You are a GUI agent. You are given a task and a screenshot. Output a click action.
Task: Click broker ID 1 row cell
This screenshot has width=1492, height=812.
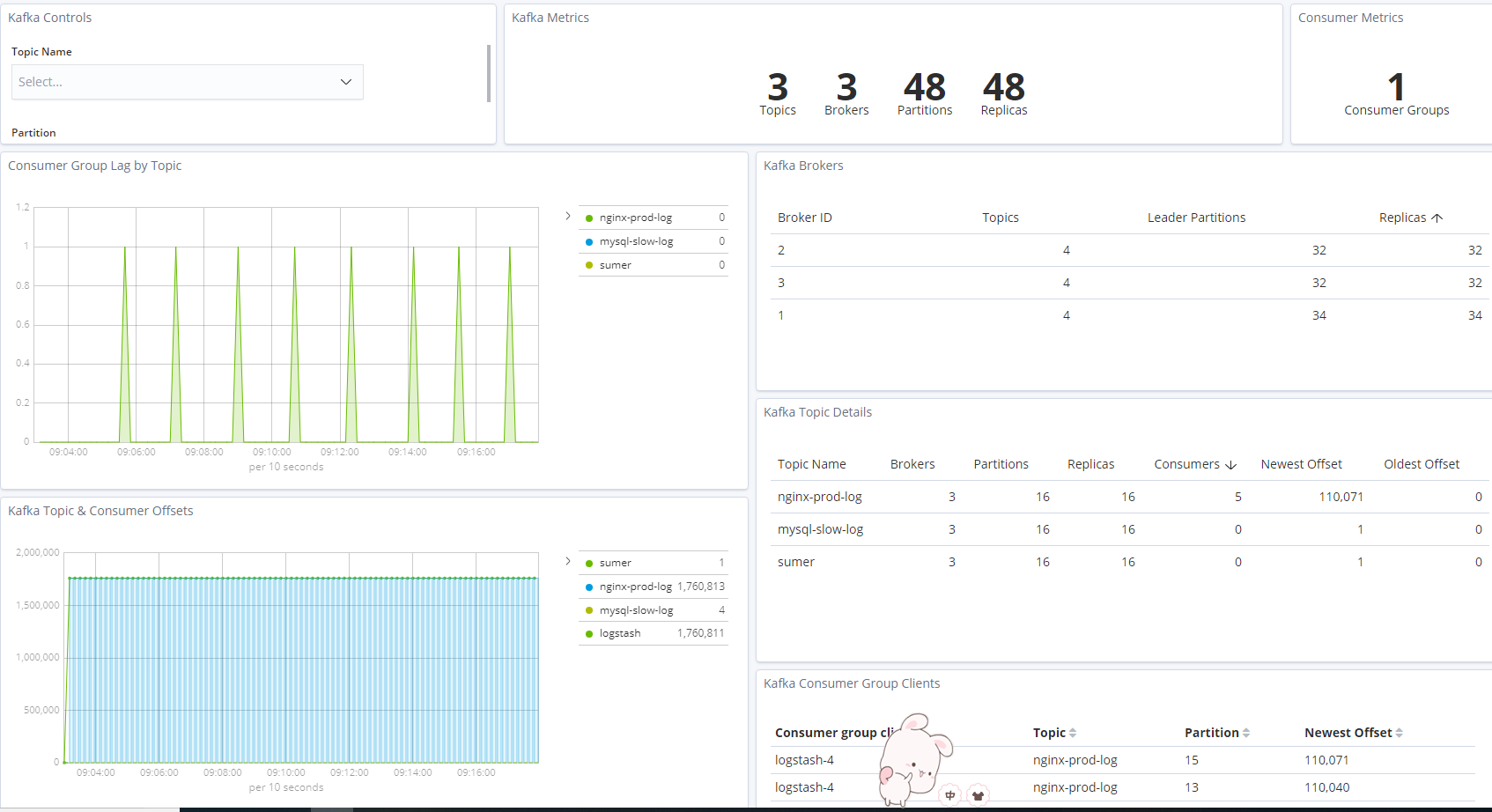[x=781, y=315]
